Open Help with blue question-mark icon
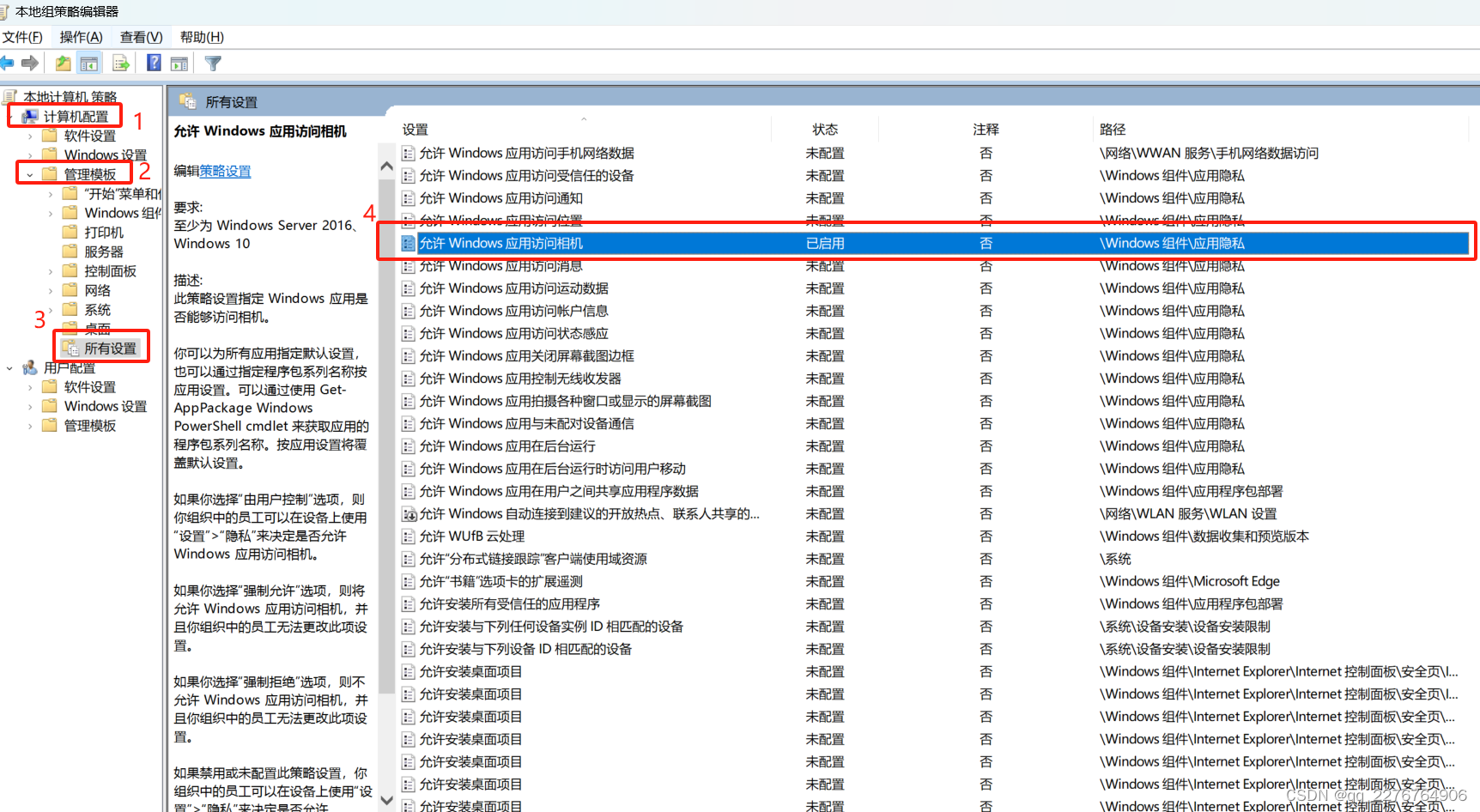The height and width of the screenshot is (812, 1480). (x=154, y=63)
